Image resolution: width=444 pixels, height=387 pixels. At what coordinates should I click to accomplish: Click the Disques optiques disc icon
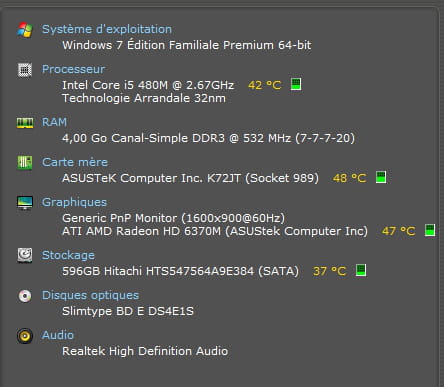[x=25, y=296]
